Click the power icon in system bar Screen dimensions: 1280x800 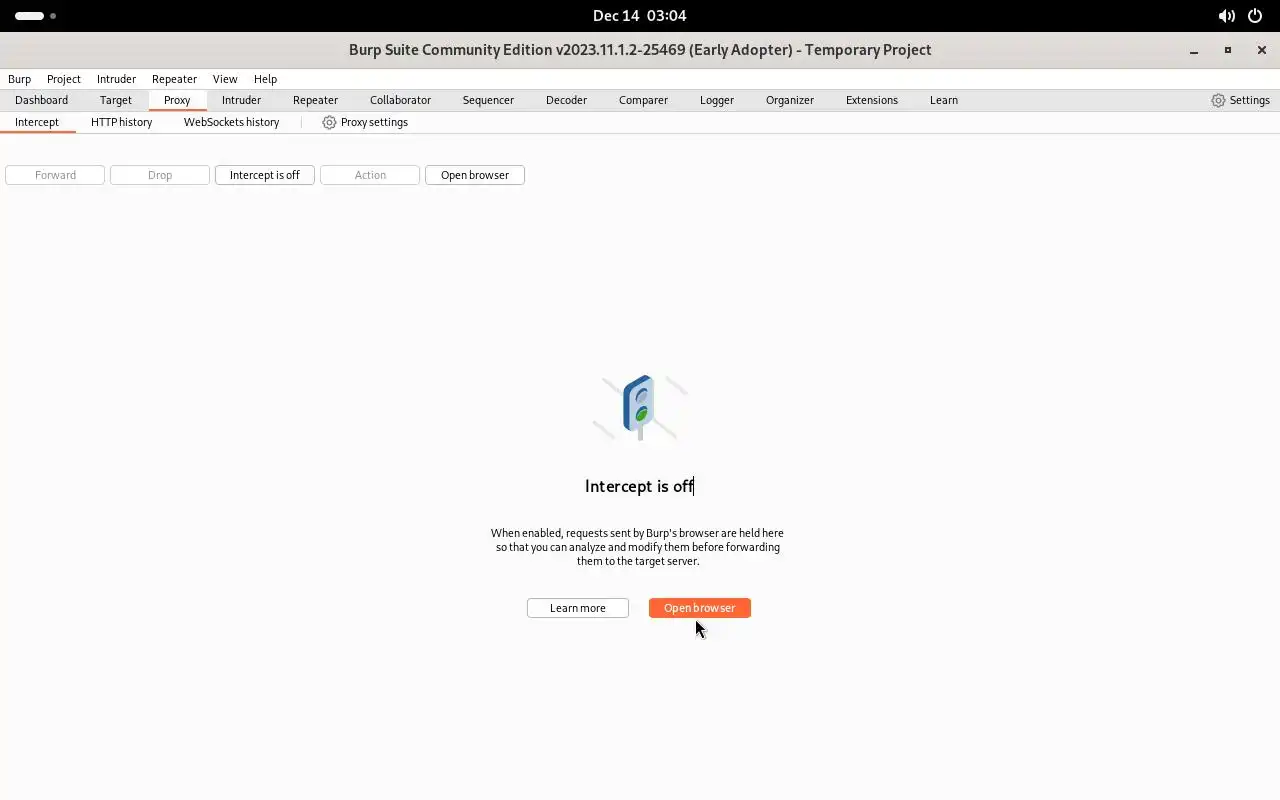[1255, 16]
